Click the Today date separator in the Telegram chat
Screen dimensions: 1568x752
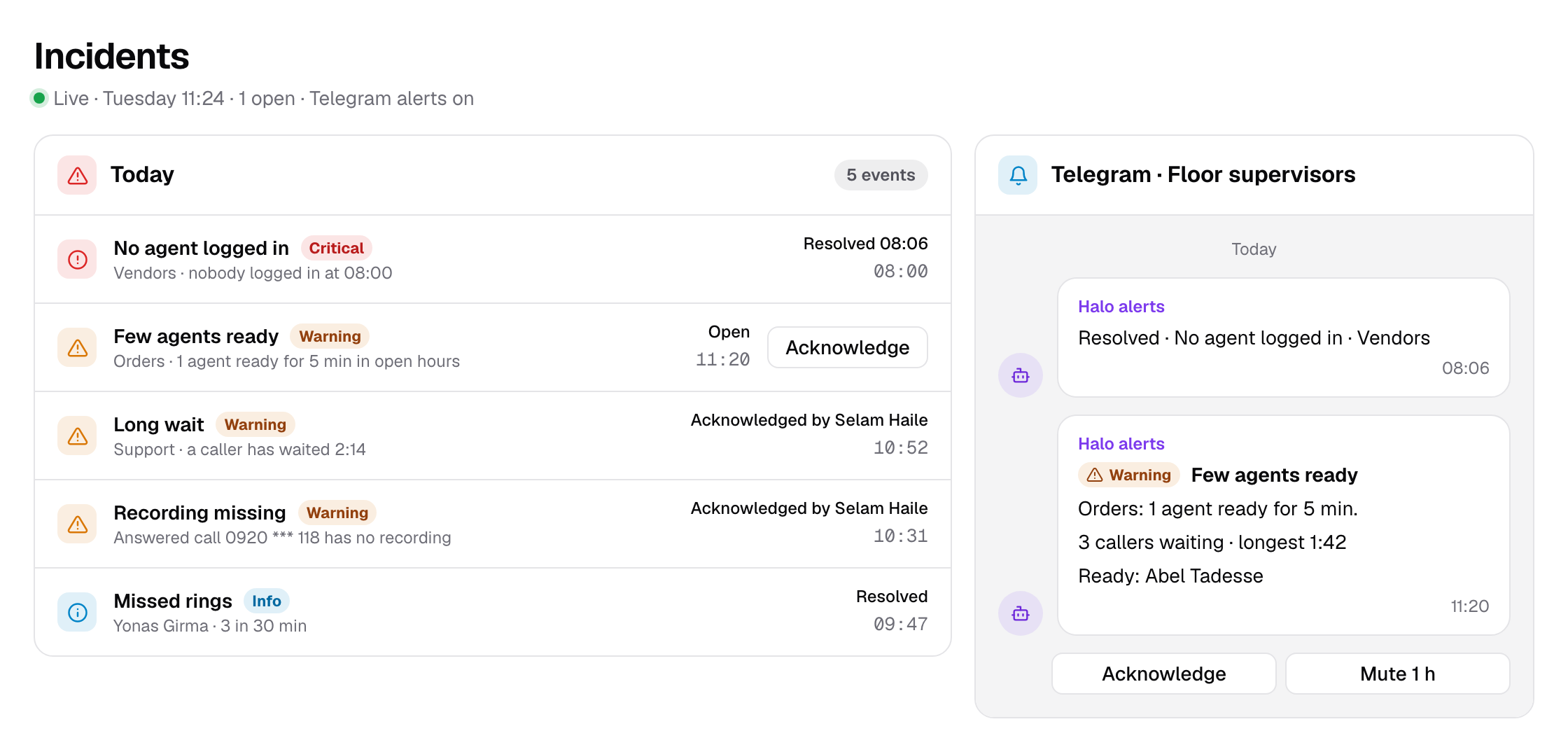(x=1254, y=249)
